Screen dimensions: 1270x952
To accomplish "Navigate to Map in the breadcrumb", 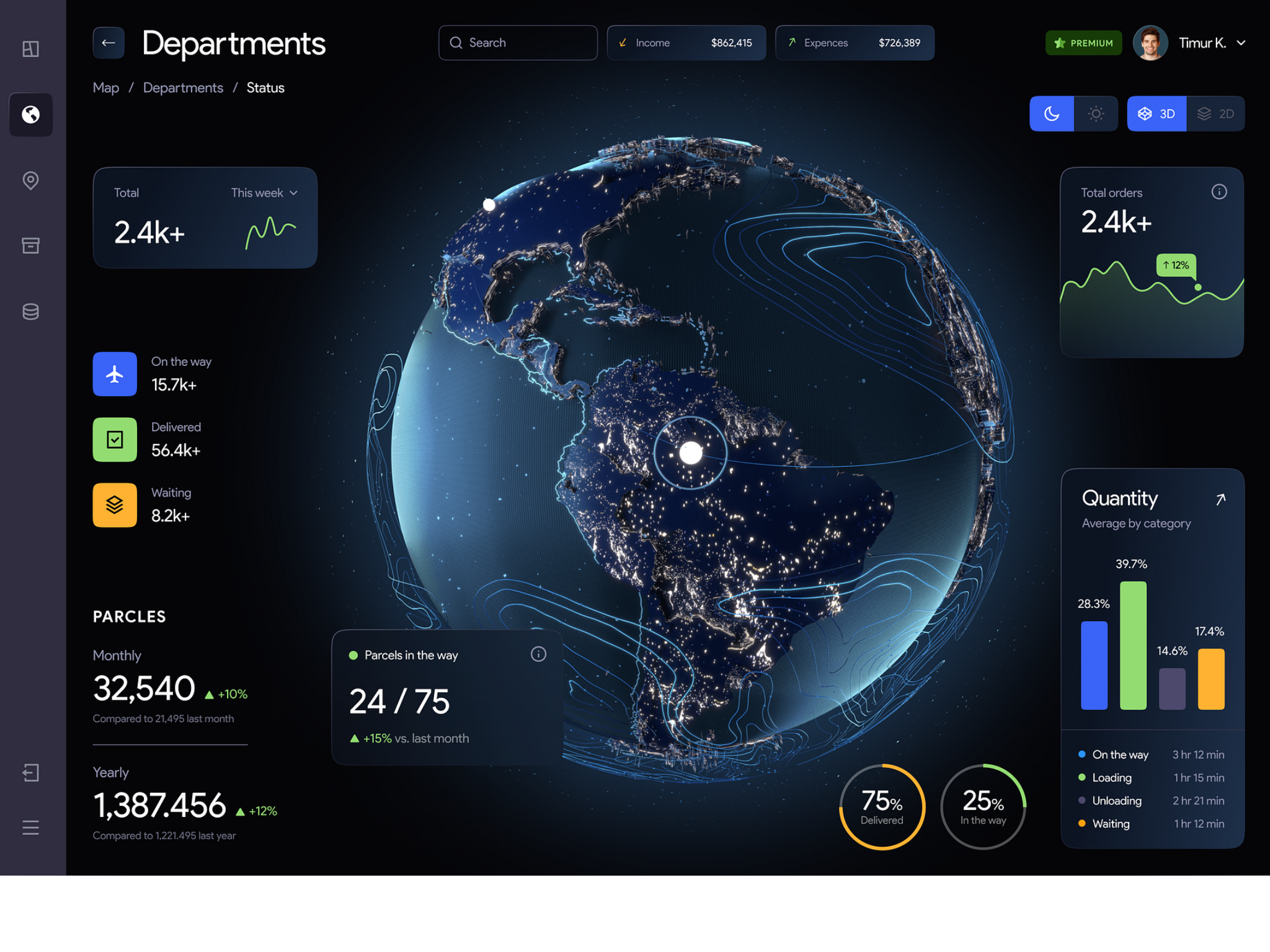I will [105, 87].
